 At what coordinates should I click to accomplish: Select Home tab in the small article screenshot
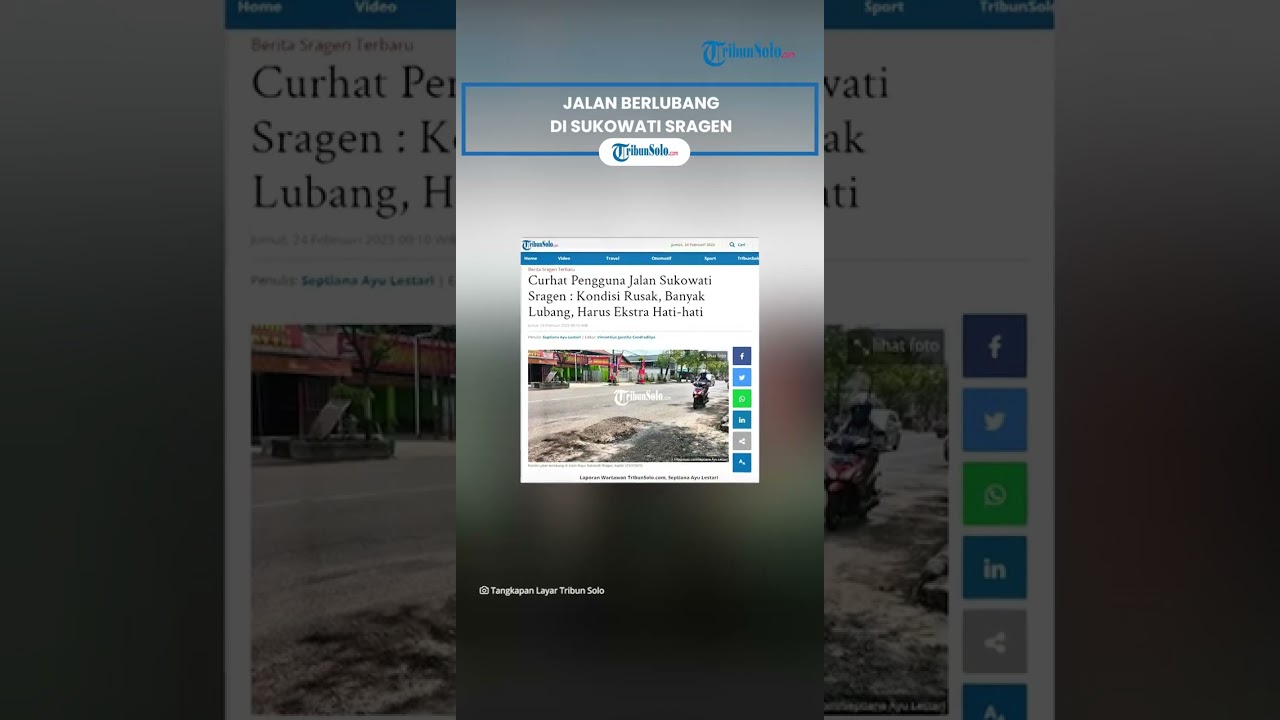click(531, 258)
